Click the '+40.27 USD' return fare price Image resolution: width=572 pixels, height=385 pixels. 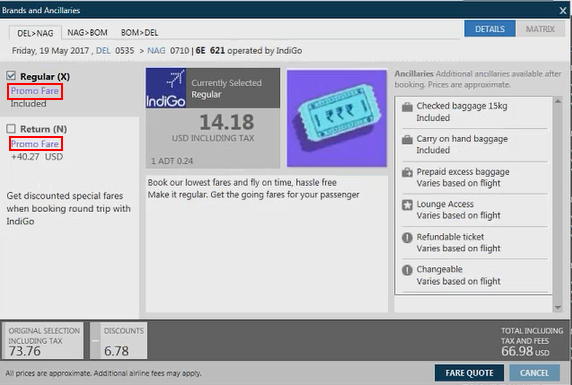(x=37, y=157)
